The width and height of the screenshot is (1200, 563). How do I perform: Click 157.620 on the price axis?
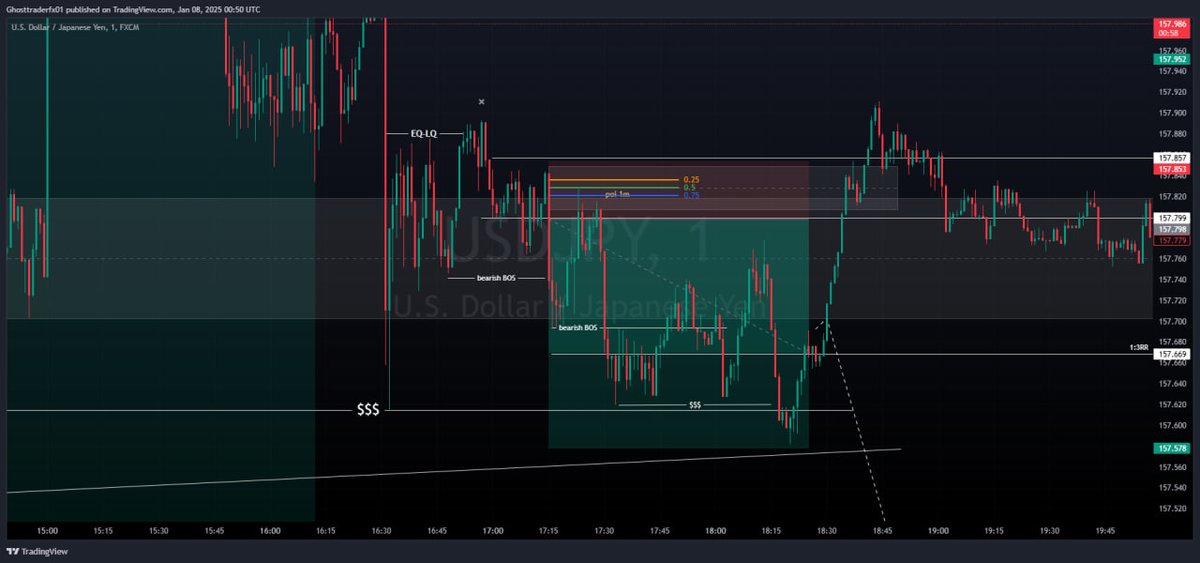coord(1172,405)
